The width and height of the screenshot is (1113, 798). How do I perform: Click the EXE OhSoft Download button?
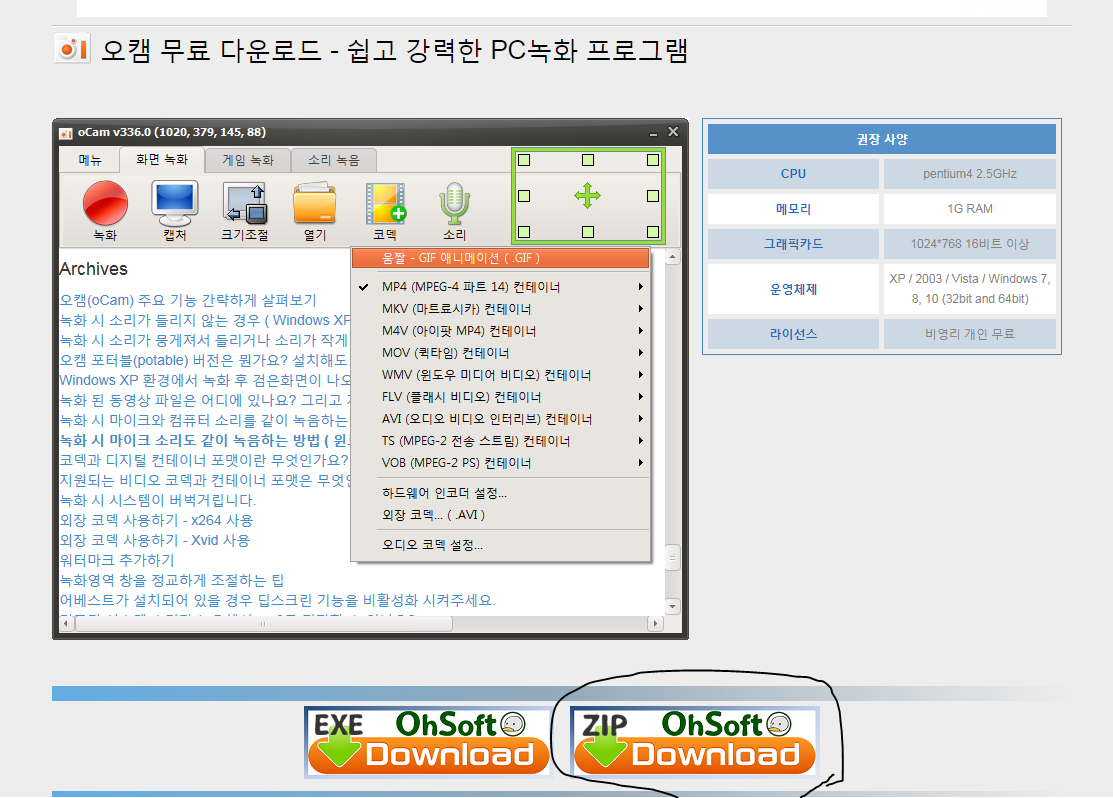click(x=428, y=742)
